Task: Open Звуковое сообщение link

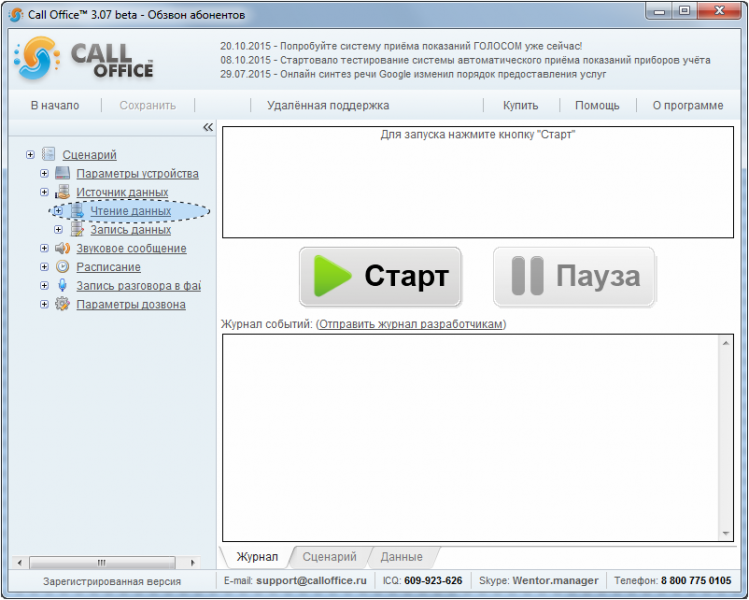Action: click(x=131, y=248)
